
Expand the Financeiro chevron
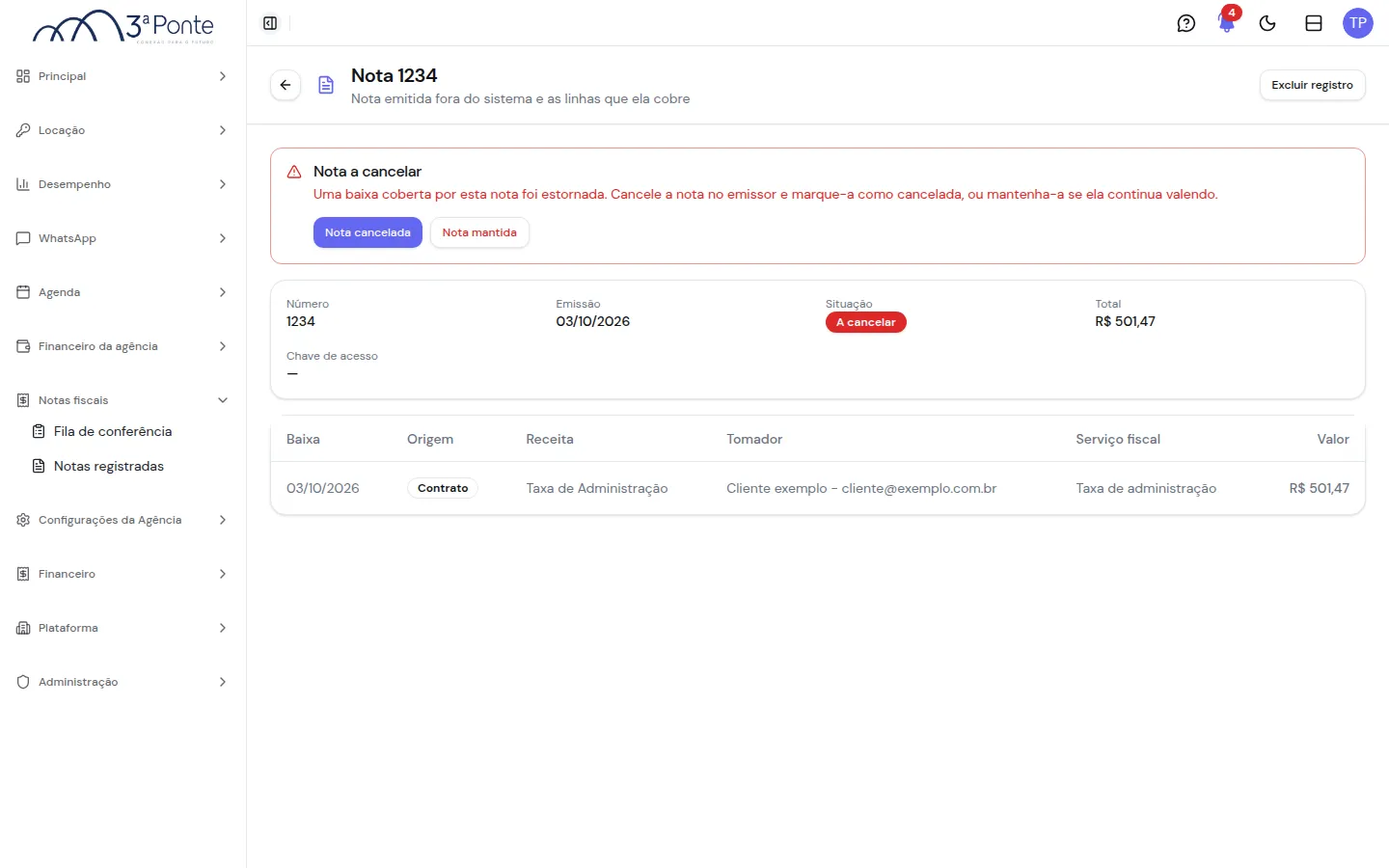pyautogui.click(x=223, y=574)
